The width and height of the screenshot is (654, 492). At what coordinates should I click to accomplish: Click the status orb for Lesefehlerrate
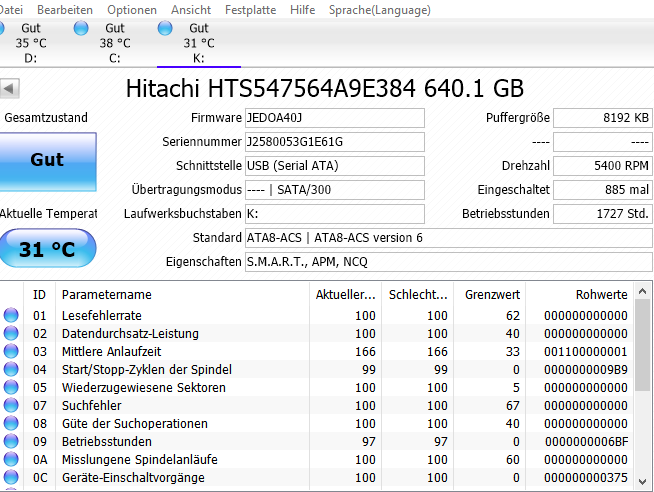point(11,315)
